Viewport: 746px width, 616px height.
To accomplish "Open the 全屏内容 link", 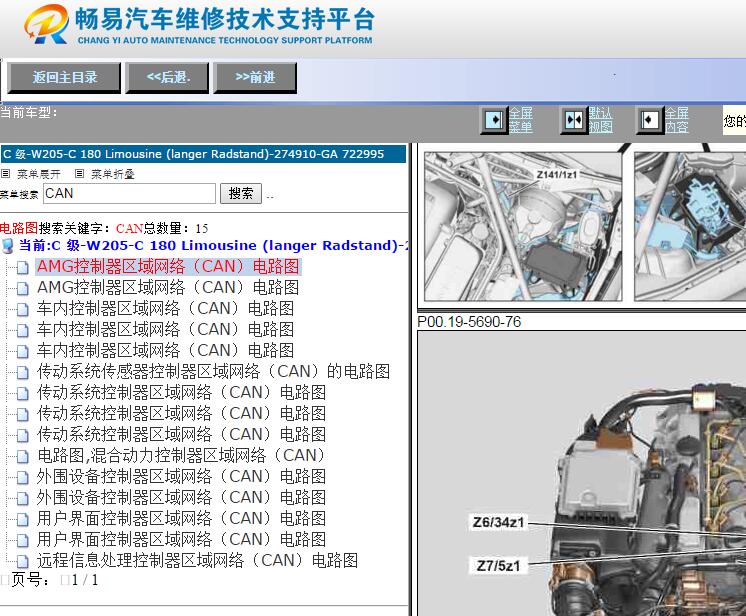I will point(677,120).
